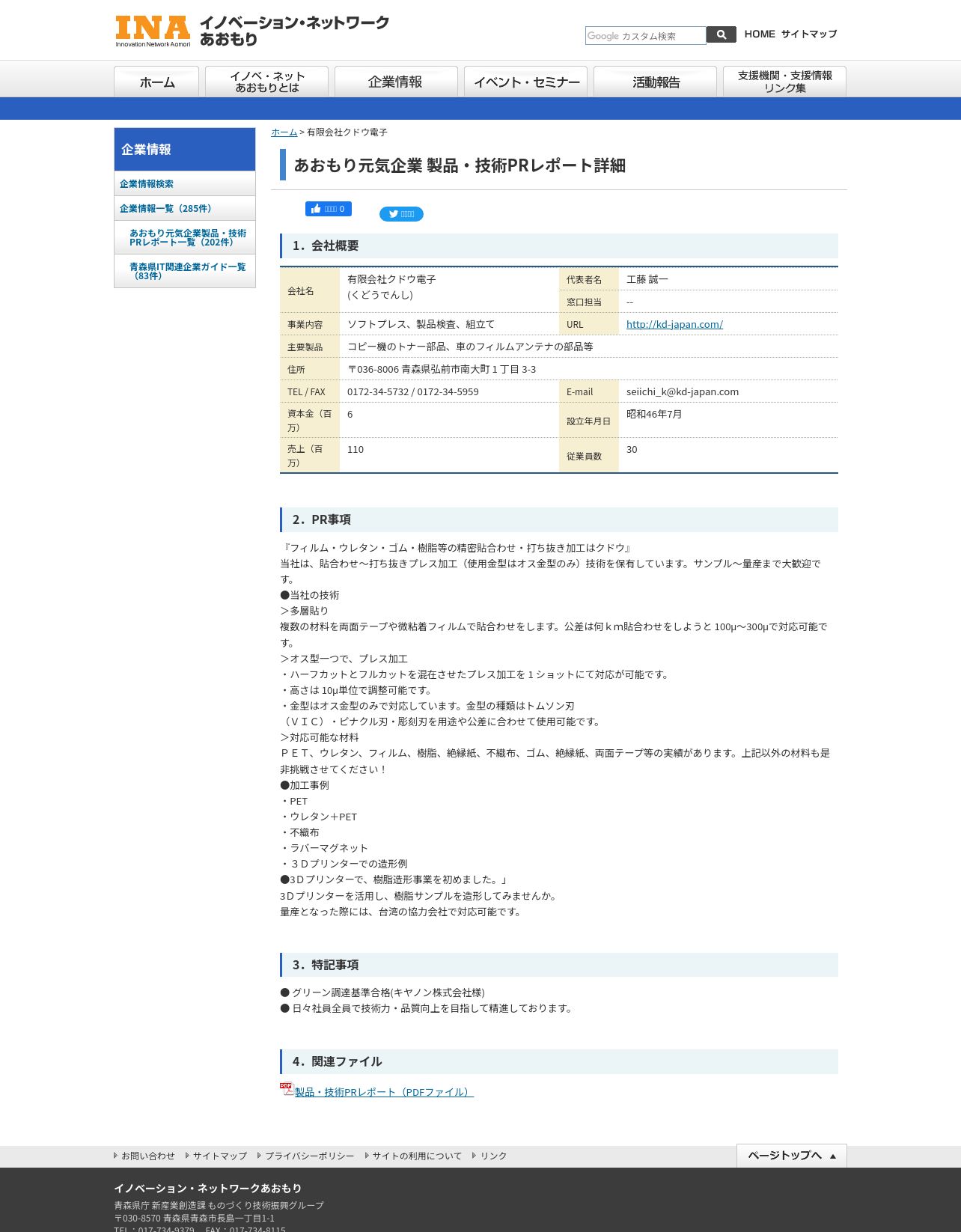
Task: Click email seiichi_k@kd-japan.com text
Action: (x=683, y=391)
